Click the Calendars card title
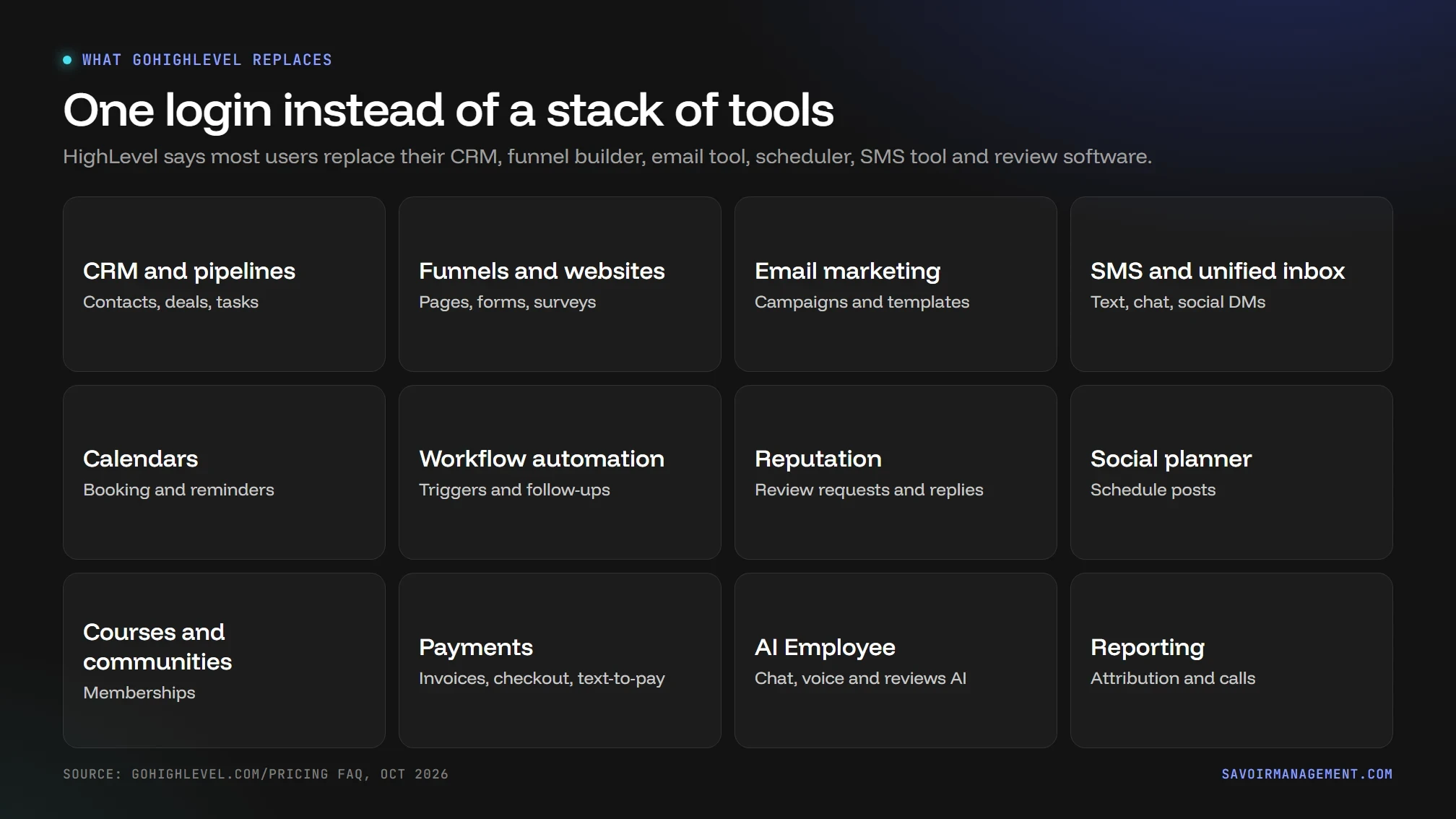1456x819 pixels. [x=140, y=459]
